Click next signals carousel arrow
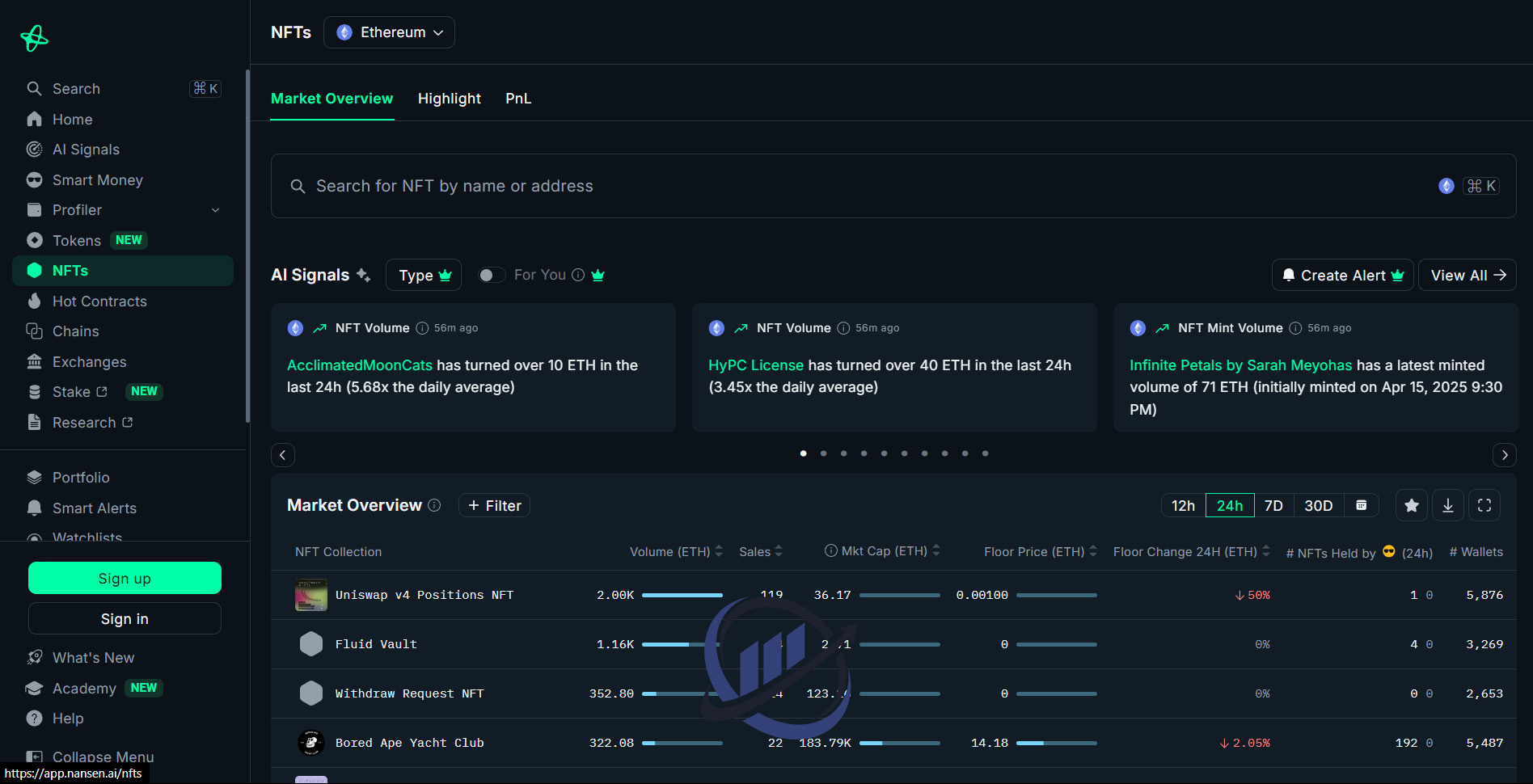Screen dimensions: 1533x784 [x=1505, y=455]
